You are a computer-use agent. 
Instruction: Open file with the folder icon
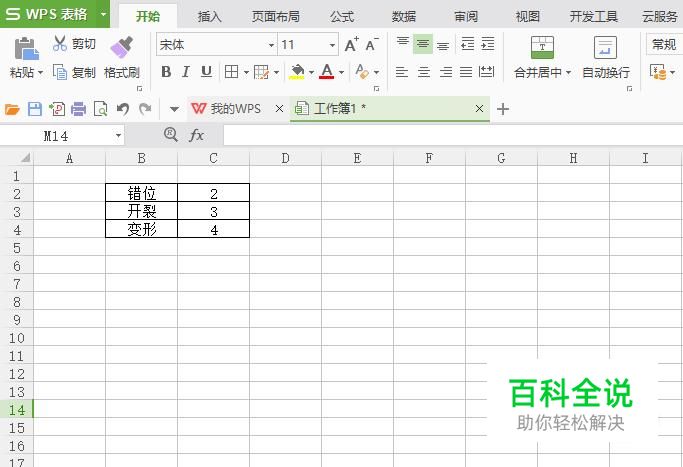[x=12, y=108]
